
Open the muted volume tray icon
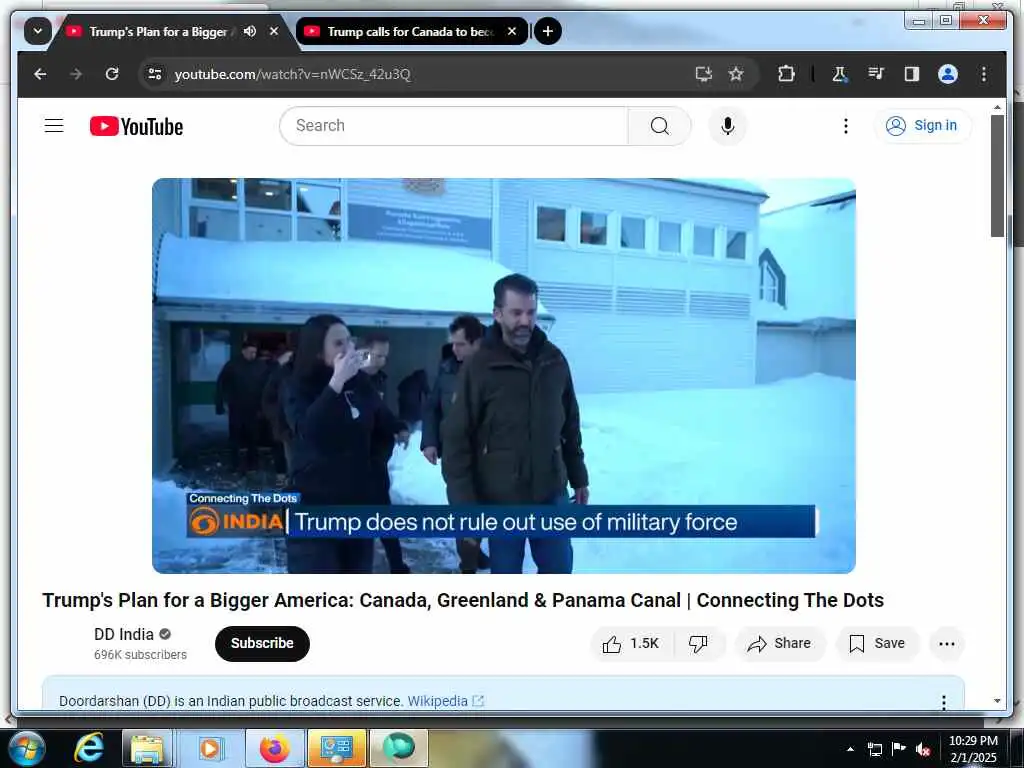tap(923, 749)
